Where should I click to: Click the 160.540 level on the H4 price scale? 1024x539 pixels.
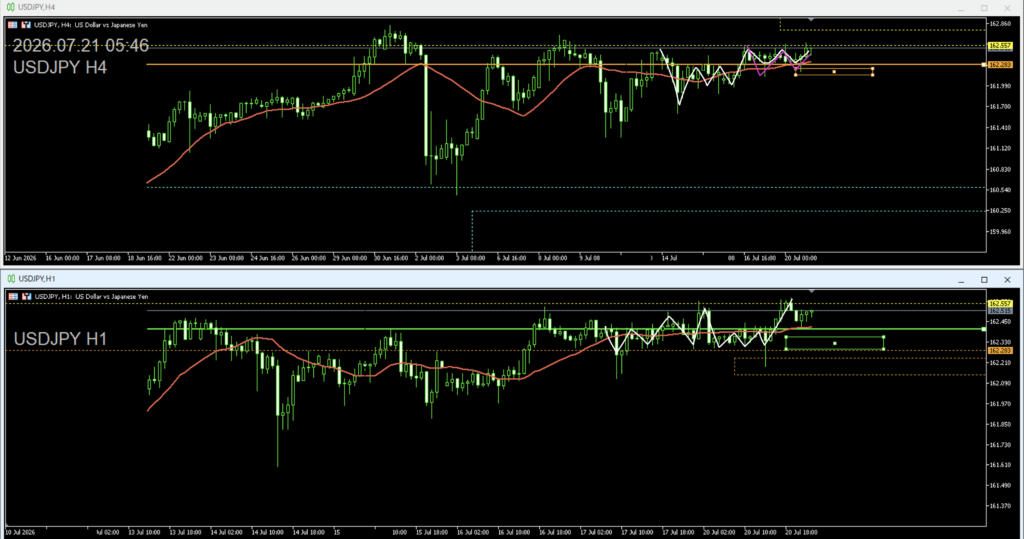click(x=1000, y=190)
